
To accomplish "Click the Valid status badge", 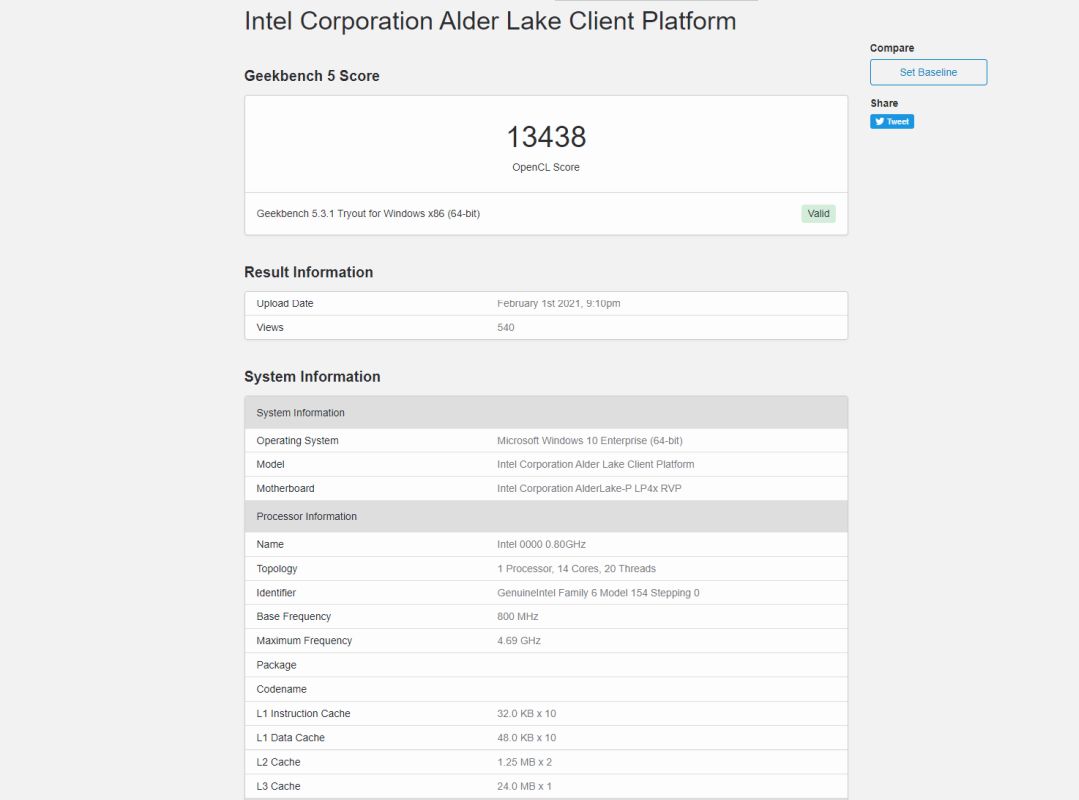I will [818, 213].
